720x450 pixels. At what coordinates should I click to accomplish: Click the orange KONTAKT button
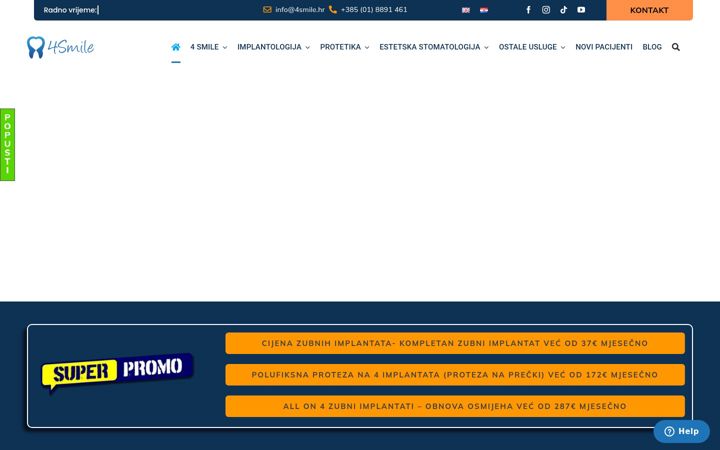649,10
